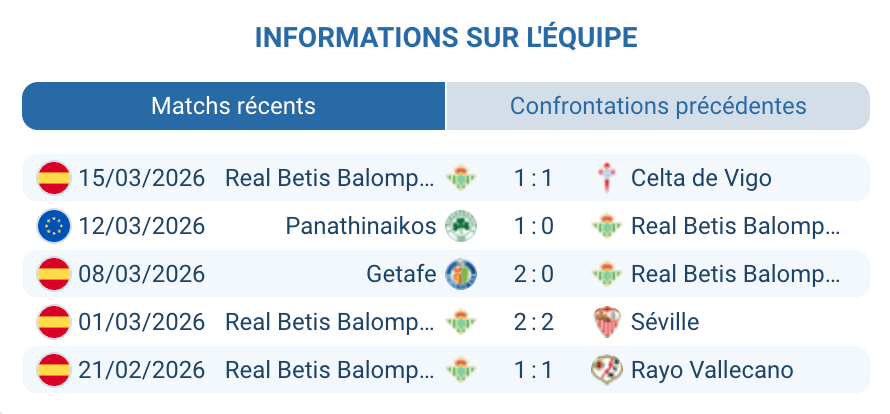Click the Getafe club crest
890x414 pixels.
pos(461,274)
